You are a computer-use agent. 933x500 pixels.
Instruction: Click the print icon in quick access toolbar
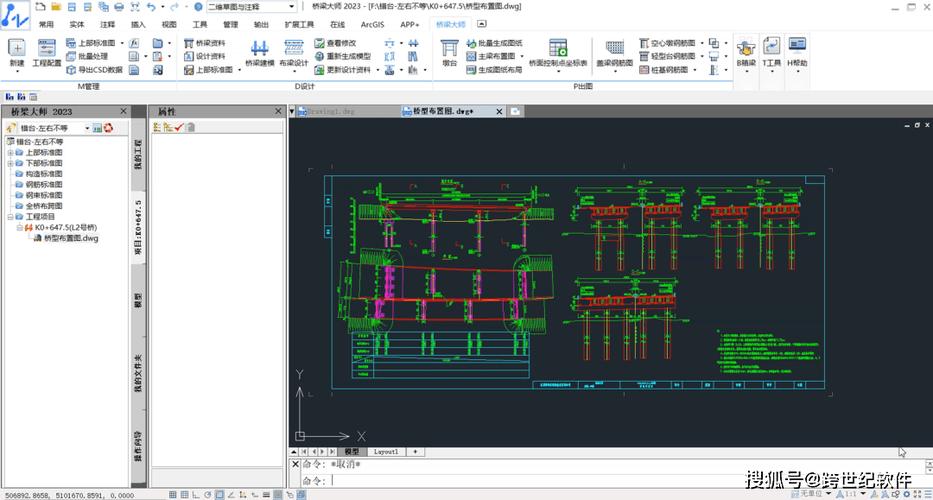pyautogui.click(x=118, y=7)
